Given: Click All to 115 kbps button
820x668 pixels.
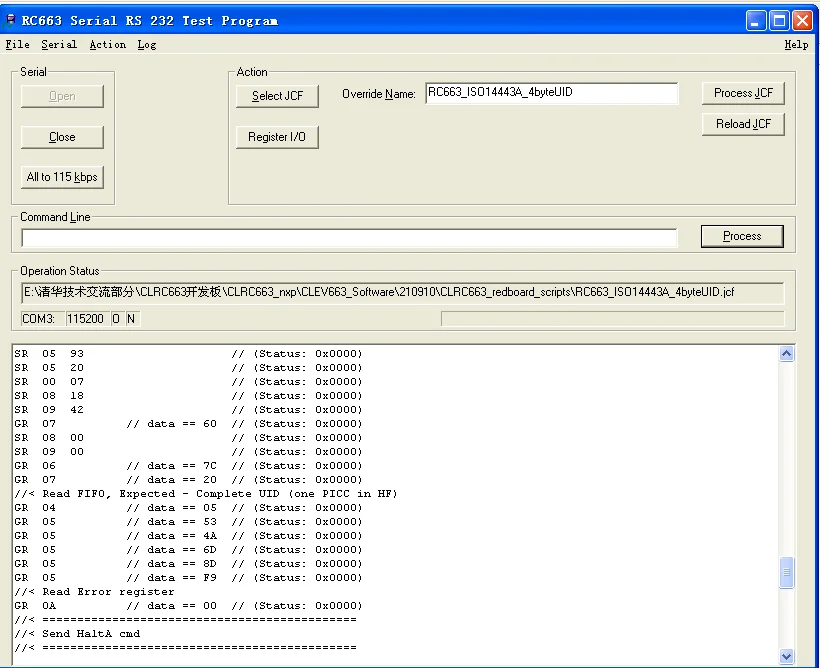Looking at the screenshot, I should (x=62, y=177).
